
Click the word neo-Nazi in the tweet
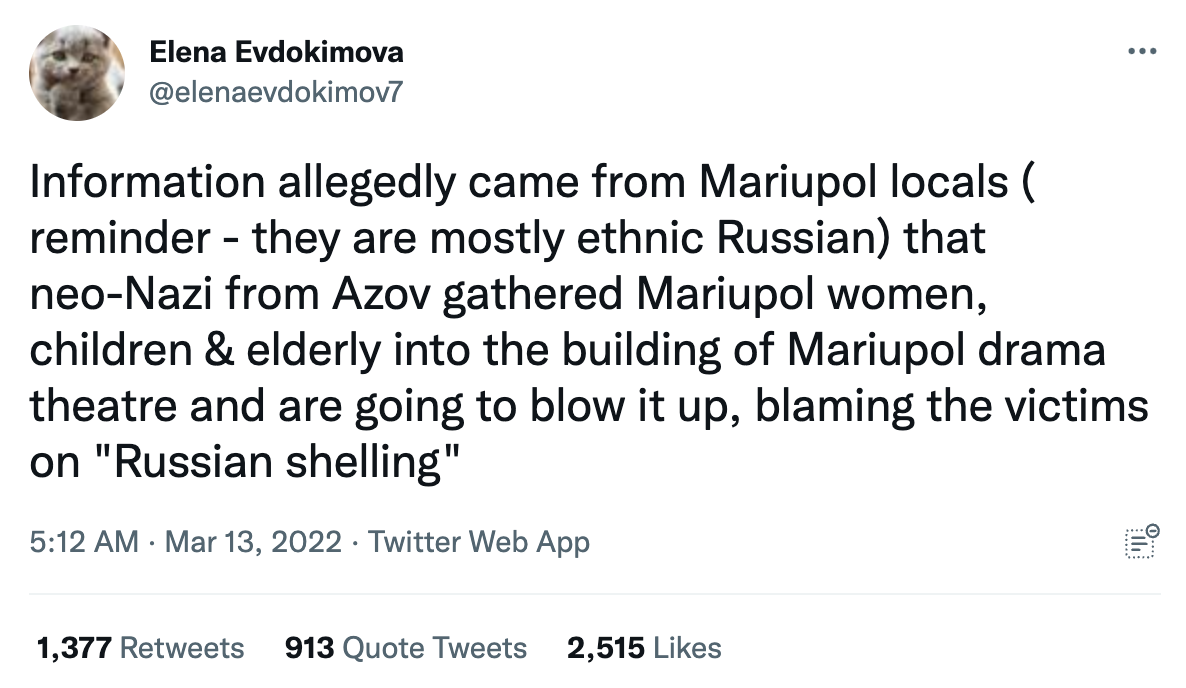click(x=120, y=294)
